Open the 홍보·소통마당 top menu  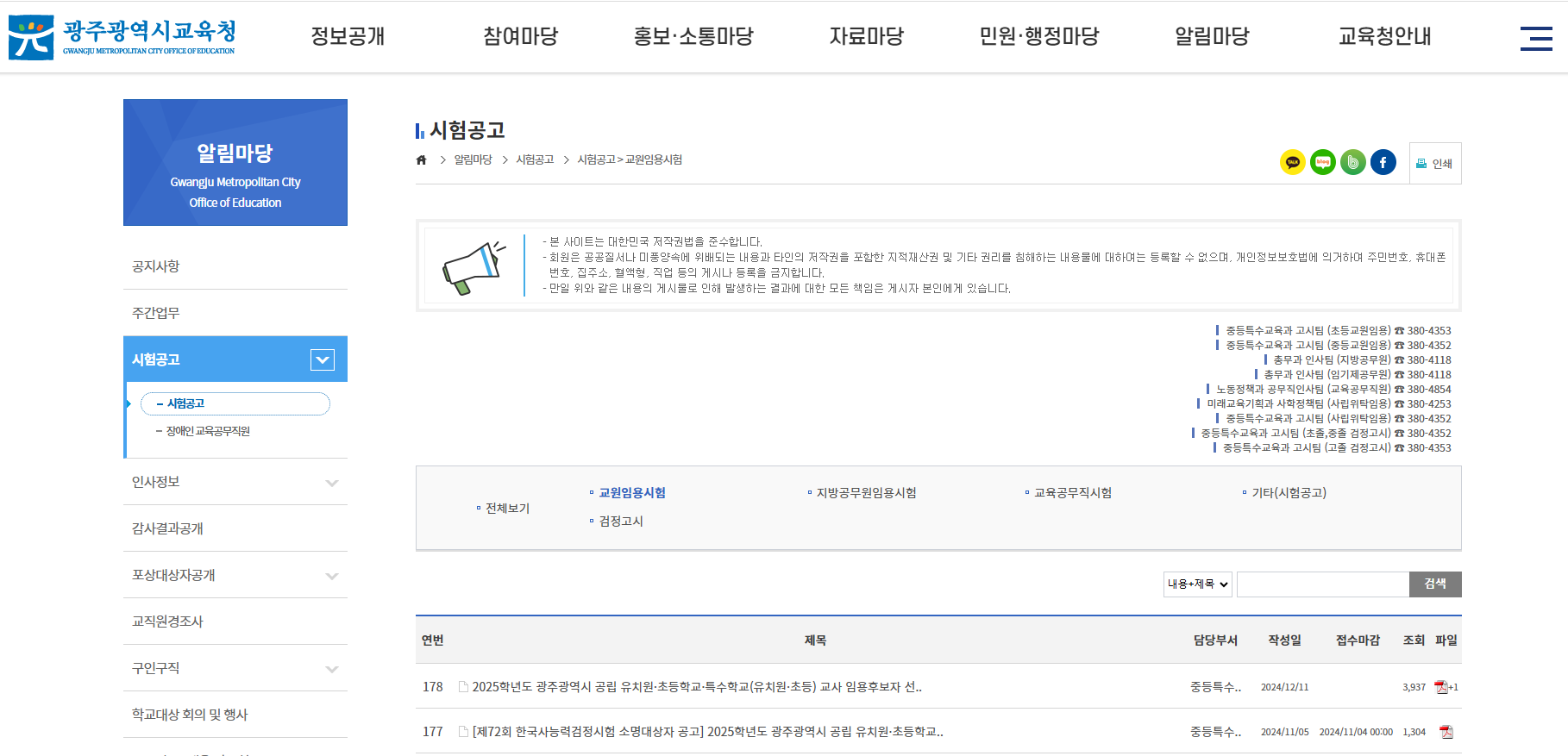tap(693, 36)
